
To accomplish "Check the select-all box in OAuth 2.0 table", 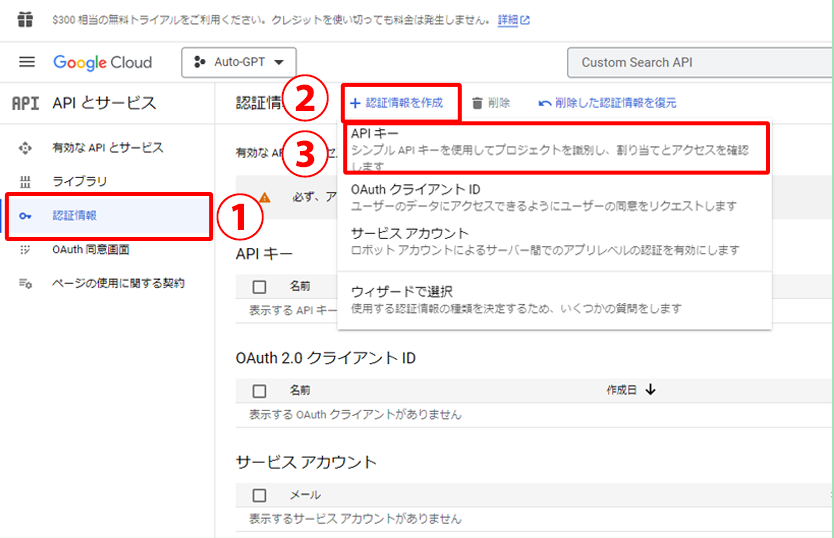I will tap(260, 390).
